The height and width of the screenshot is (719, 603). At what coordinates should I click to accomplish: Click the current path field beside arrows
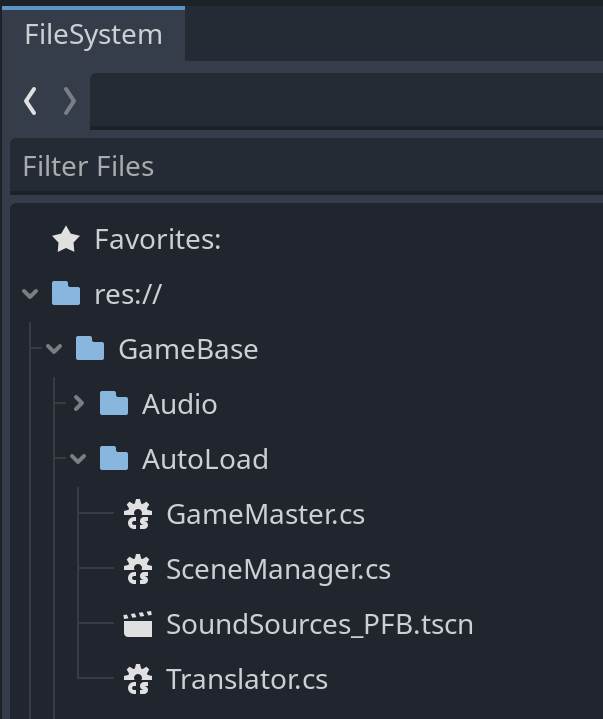pyautogui.click(x=345, y=100)
